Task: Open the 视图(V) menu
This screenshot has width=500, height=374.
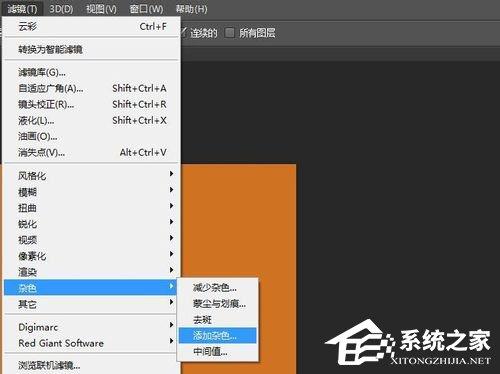Action: tap(101, 8)
